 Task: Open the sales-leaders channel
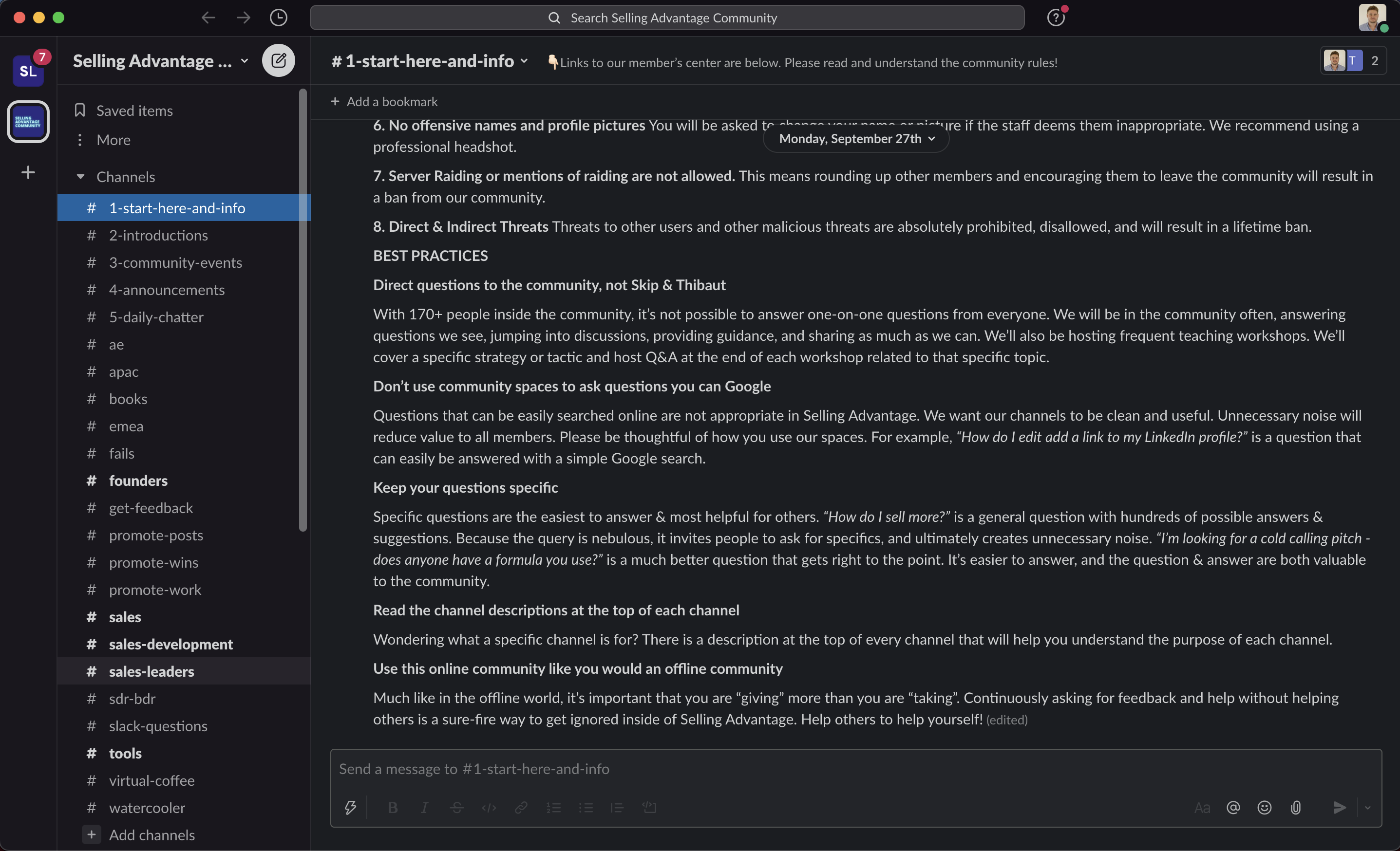tap(184, 671)
